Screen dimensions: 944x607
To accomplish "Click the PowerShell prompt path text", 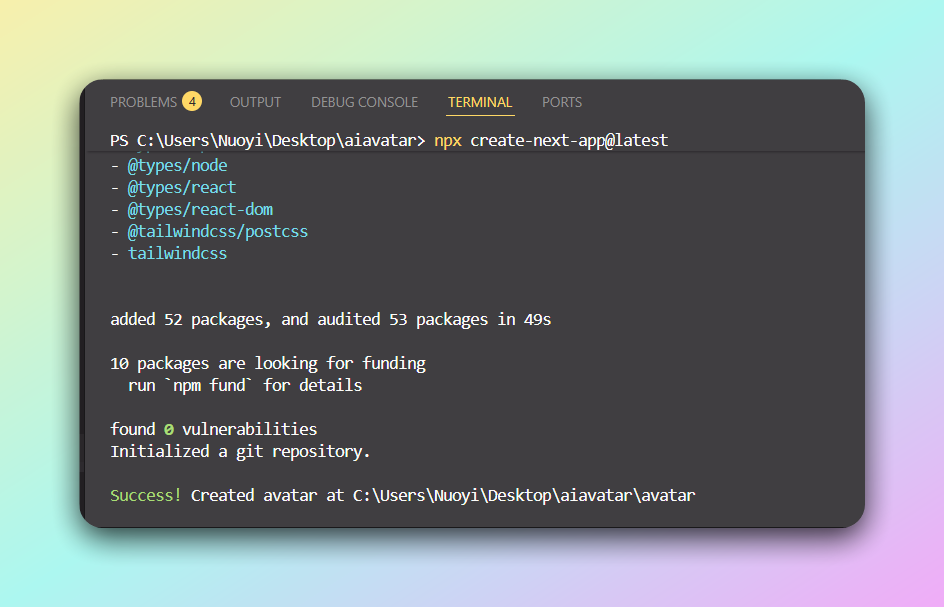I will [x=267, y=140].
